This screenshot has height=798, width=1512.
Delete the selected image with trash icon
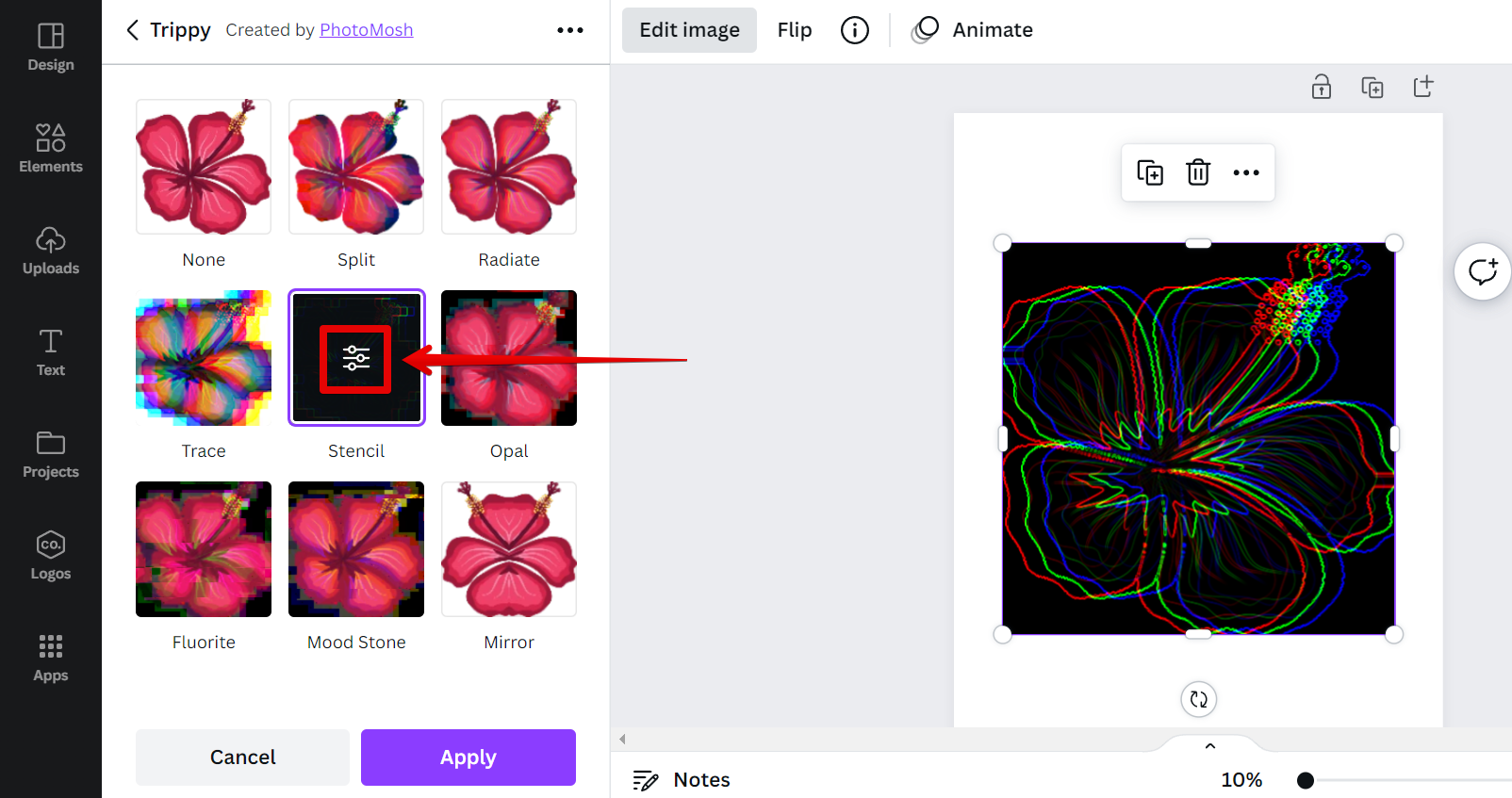tap(1198, 172)
